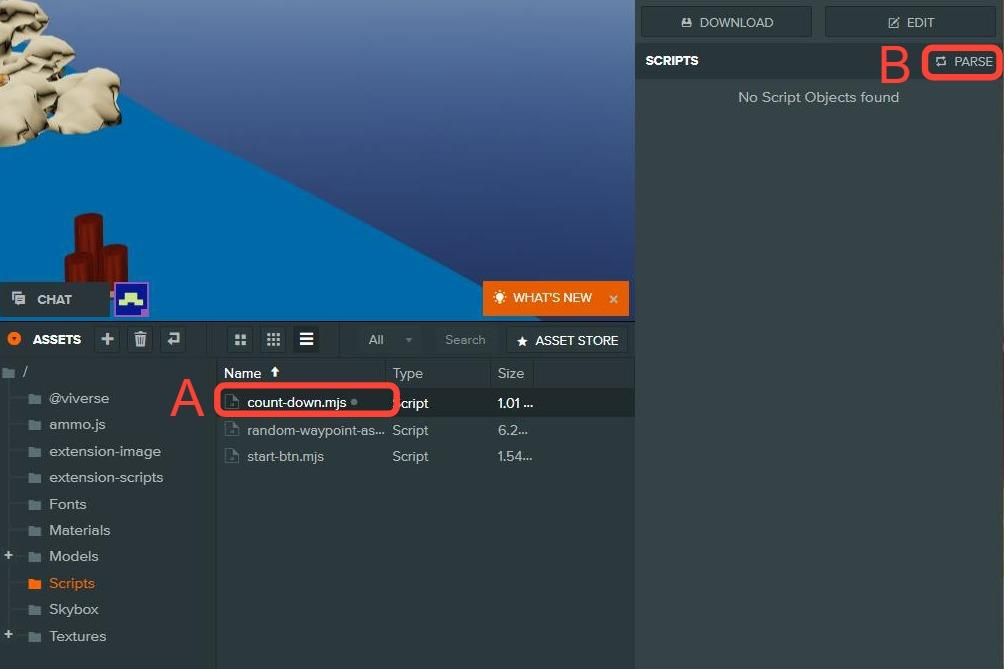Expand the Models folder
Viewport: 1004px width, 669px height.
coord(9,556)
